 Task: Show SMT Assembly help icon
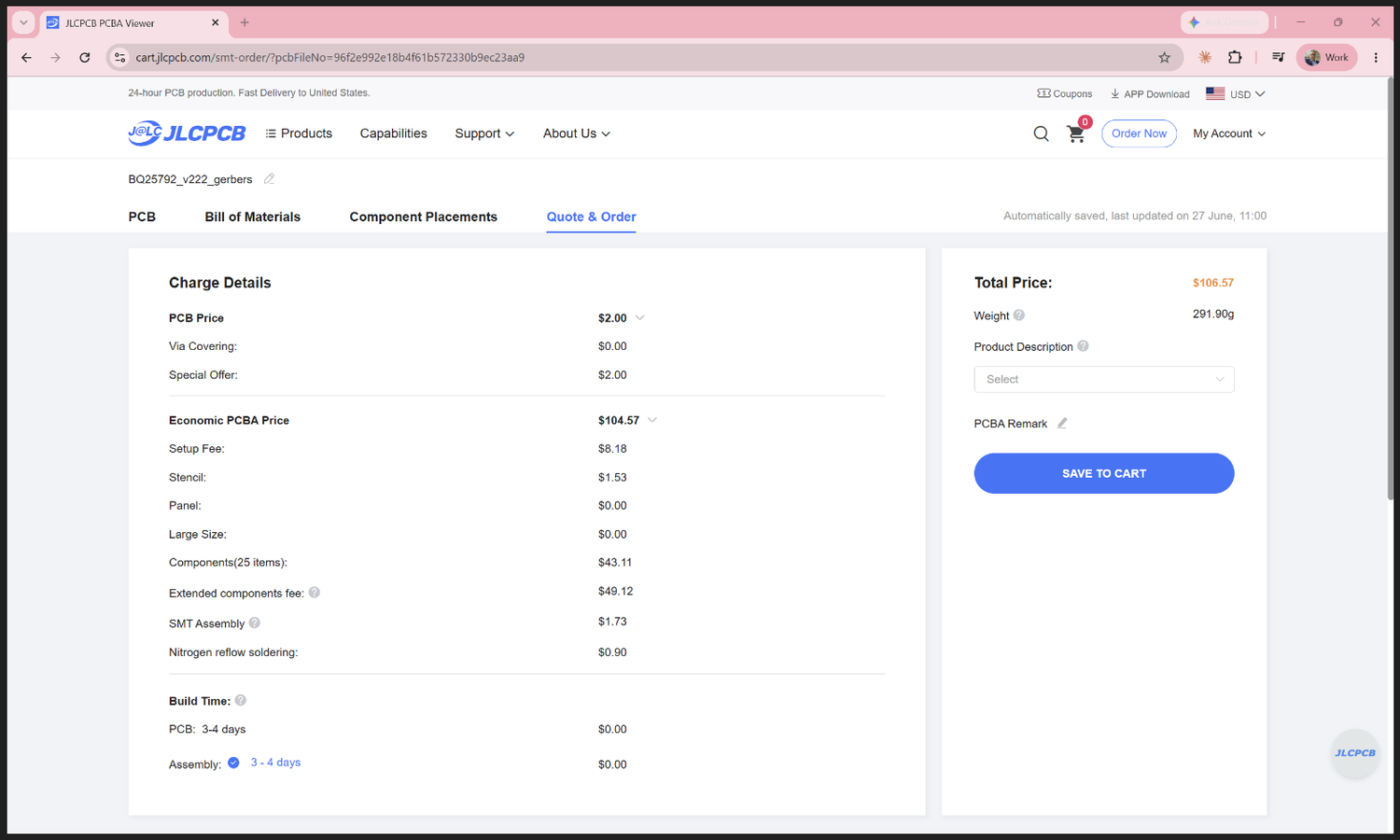255,623
